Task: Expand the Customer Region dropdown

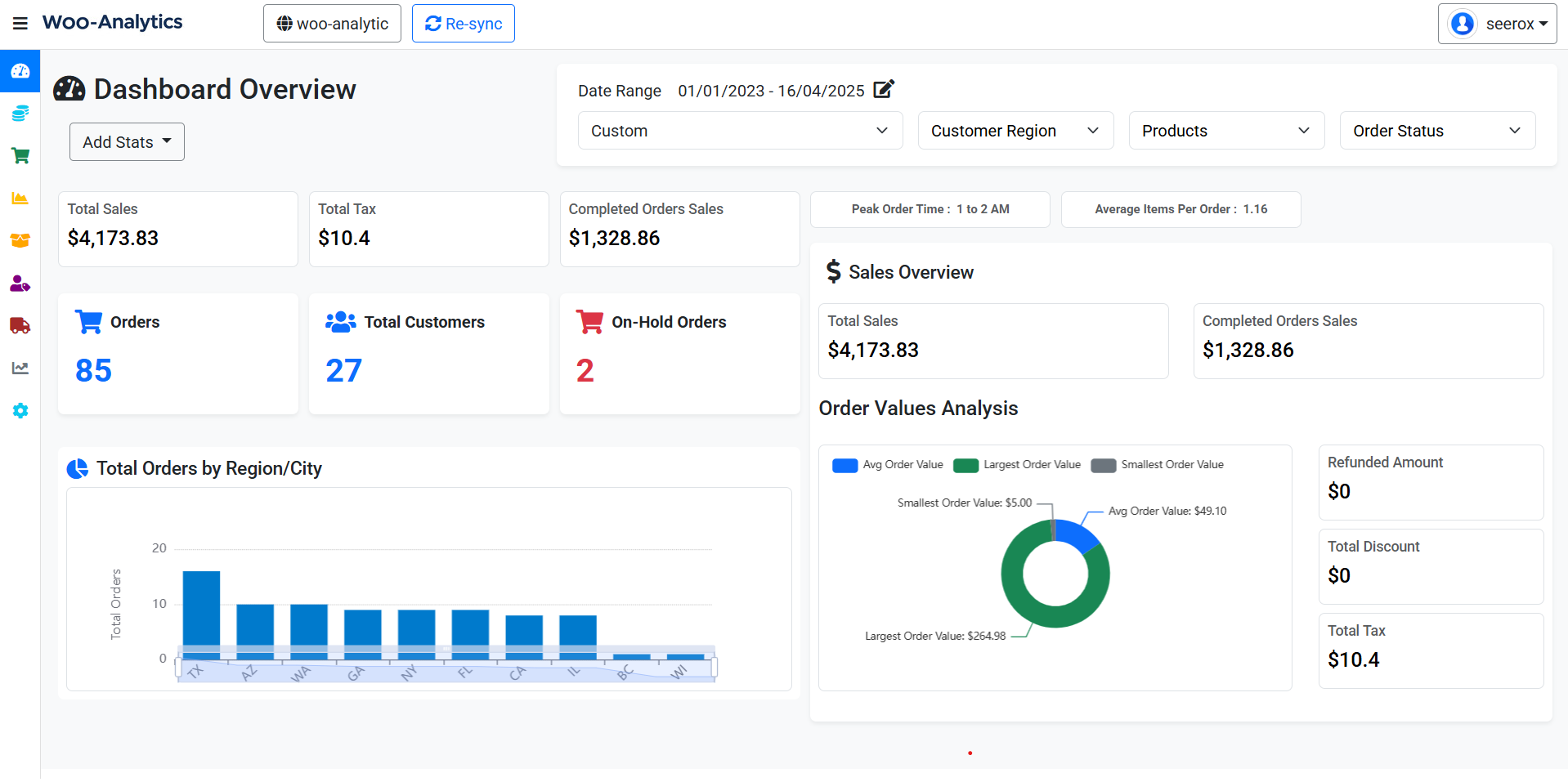Action: 1015,131
